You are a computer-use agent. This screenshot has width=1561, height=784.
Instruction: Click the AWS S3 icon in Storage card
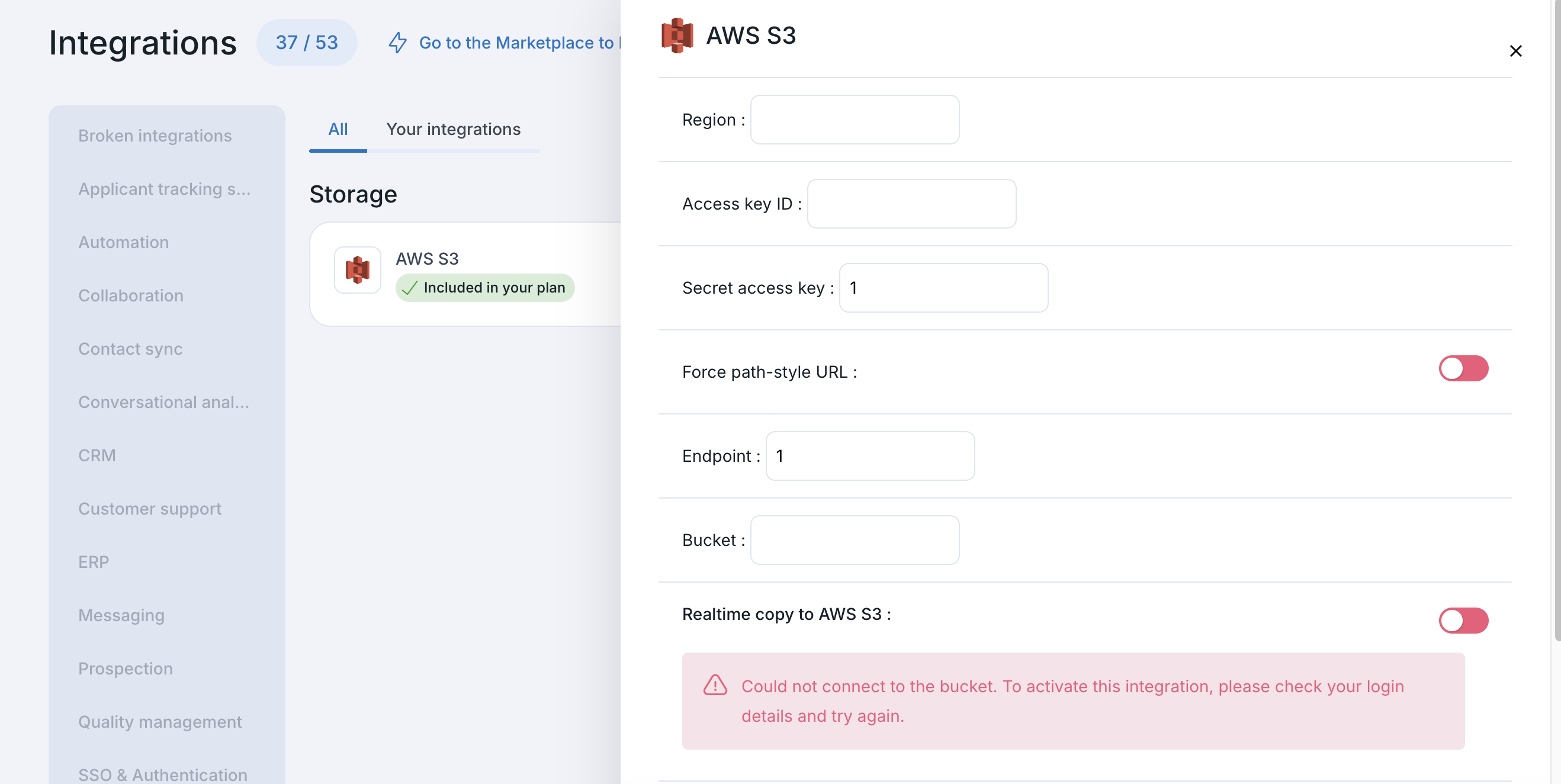click(358, 270)
